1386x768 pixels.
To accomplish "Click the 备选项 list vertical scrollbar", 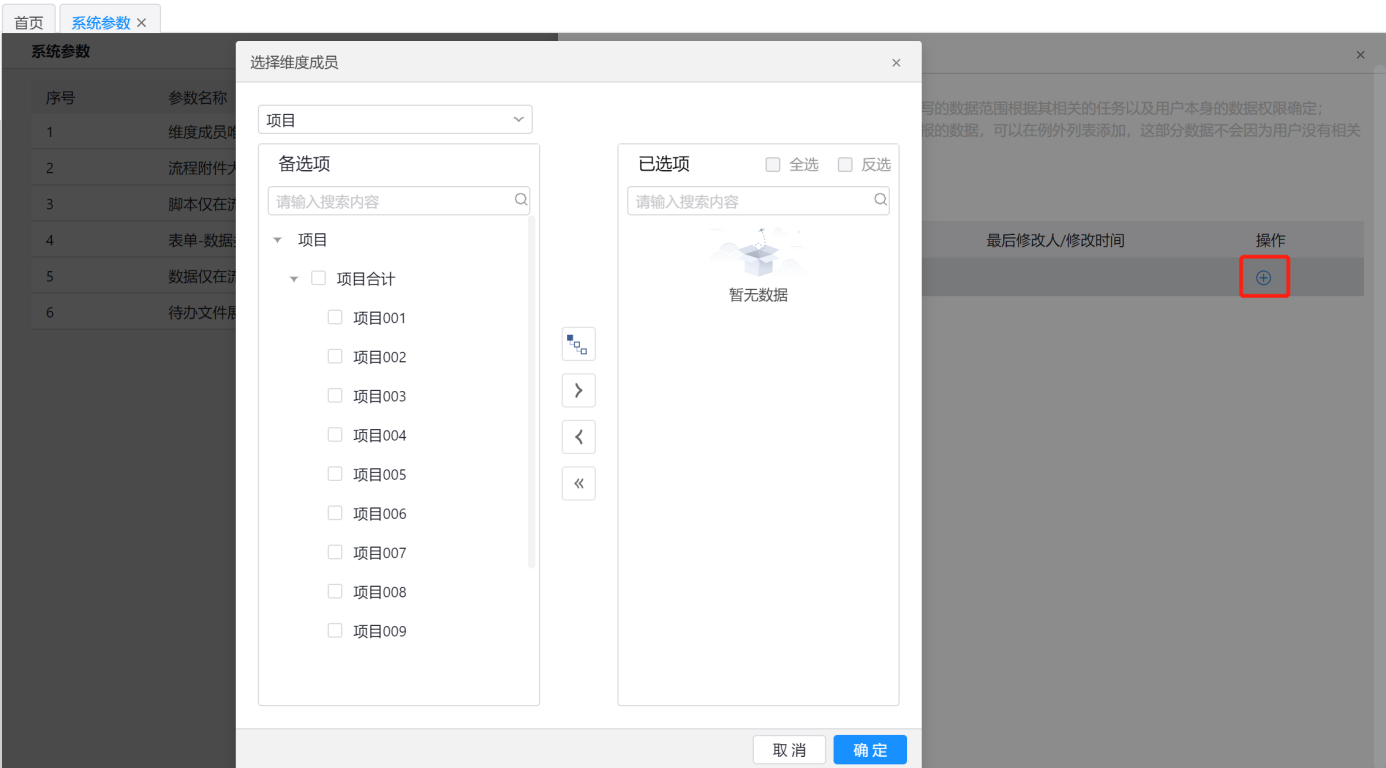I will pyautogui.click(x=532, y=390).
